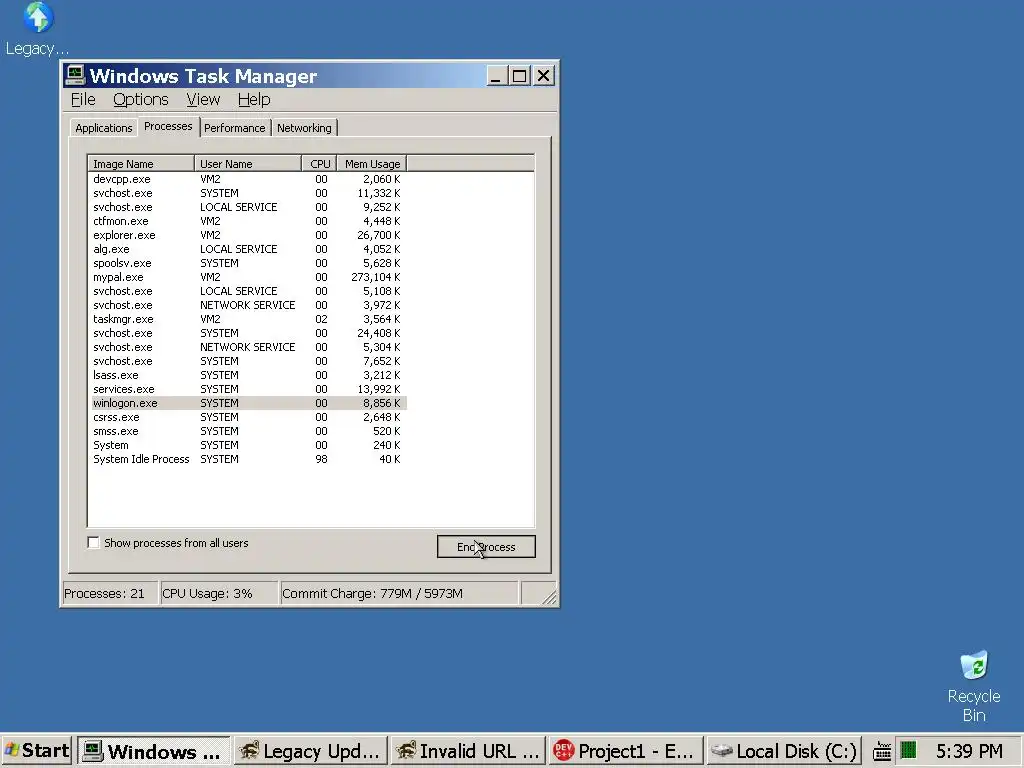Close the Task Manager window
This screenshot has width=1024, height=768.
pos(543,76)
